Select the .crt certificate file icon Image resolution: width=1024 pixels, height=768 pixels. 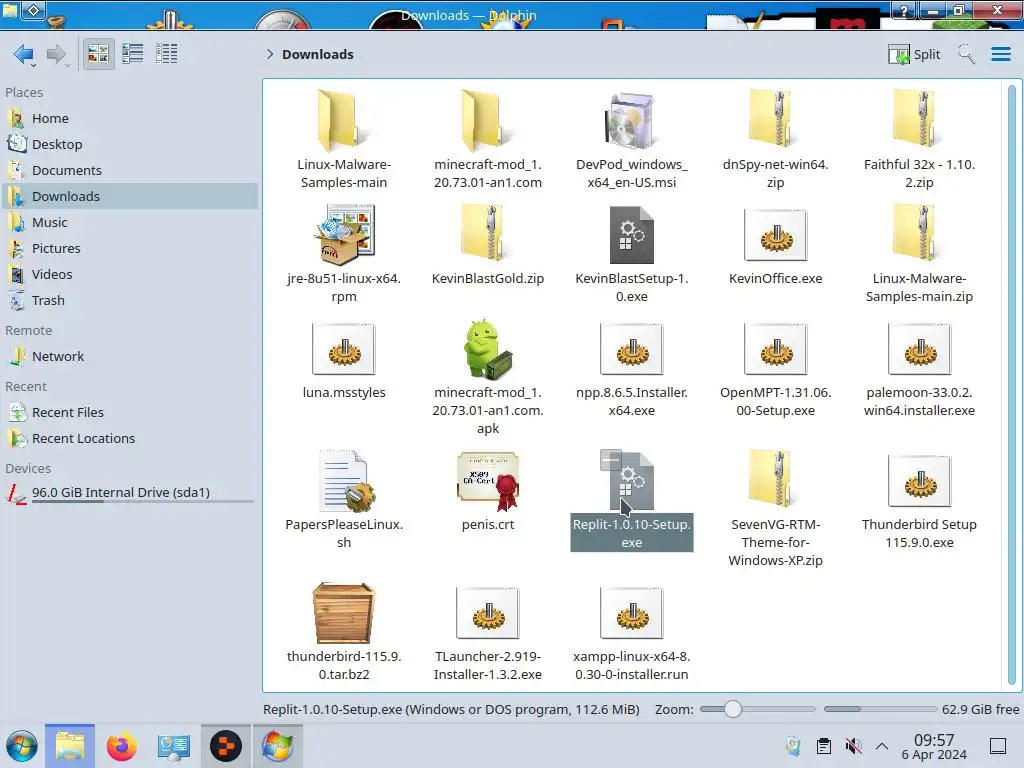[488, 481]
